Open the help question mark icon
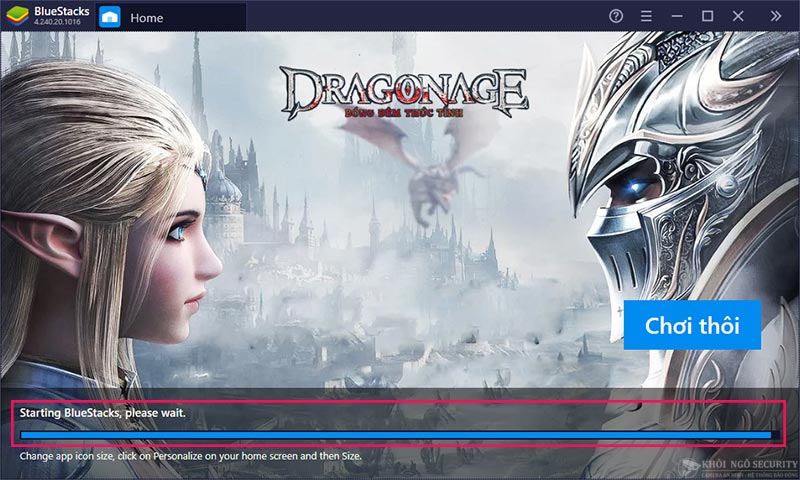 point(616,16)
